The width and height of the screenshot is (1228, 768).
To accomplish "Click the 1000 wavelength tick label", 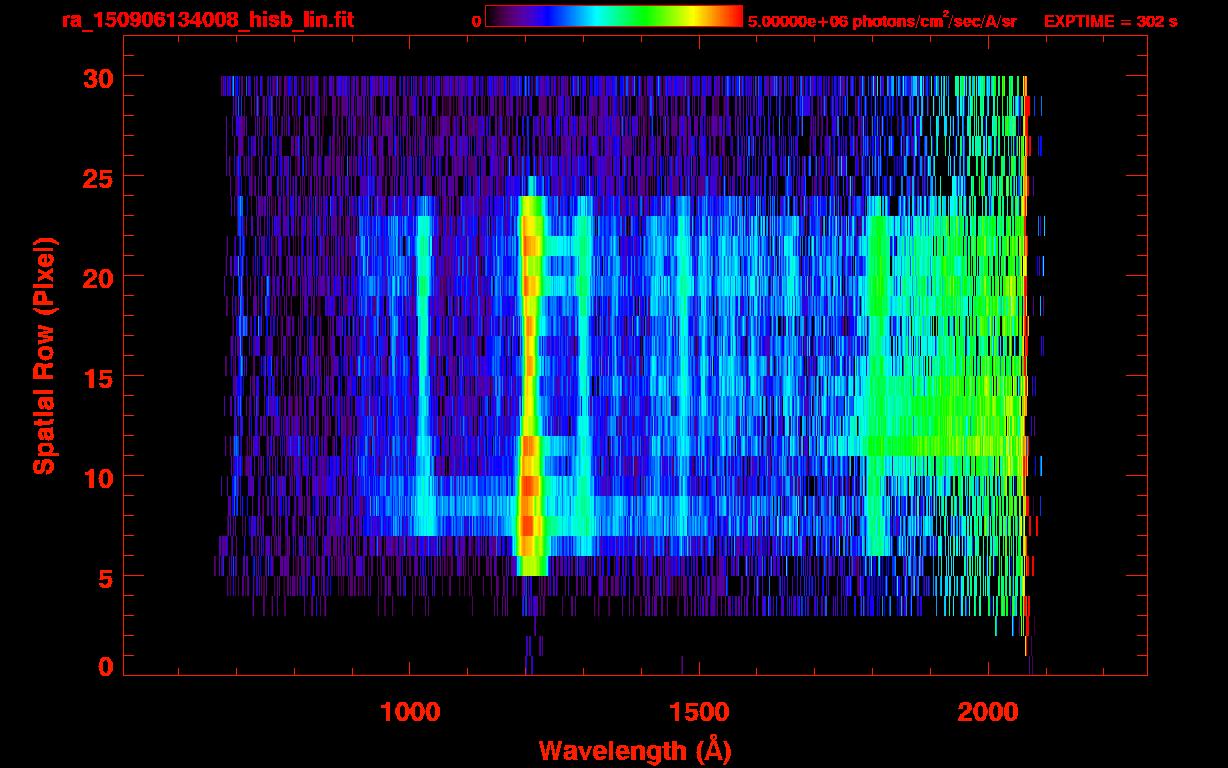I will click(409, 711).
